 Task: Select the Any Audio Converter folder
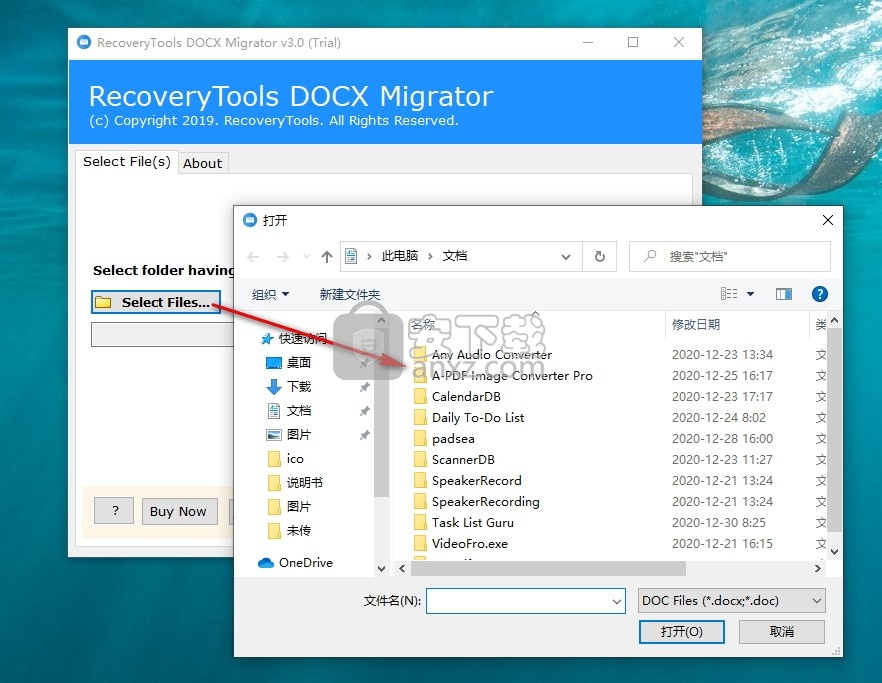[492, 354]
